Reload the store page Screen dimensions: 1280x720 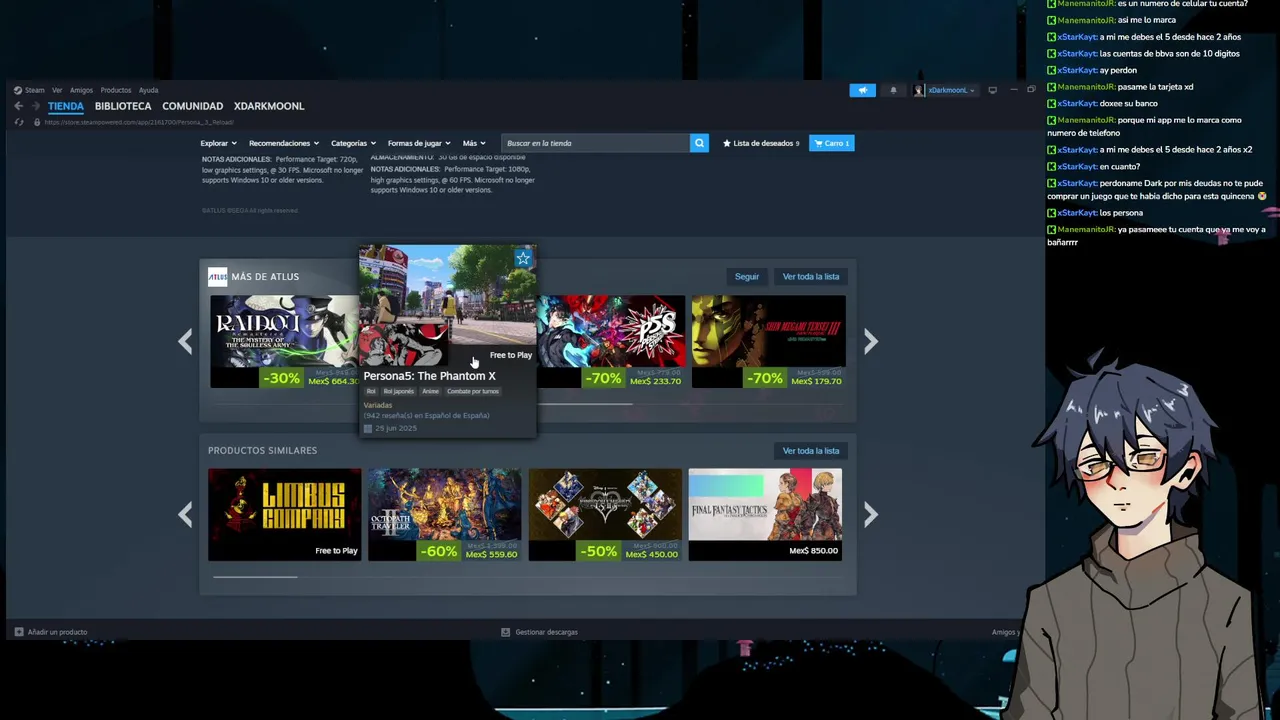19,122
